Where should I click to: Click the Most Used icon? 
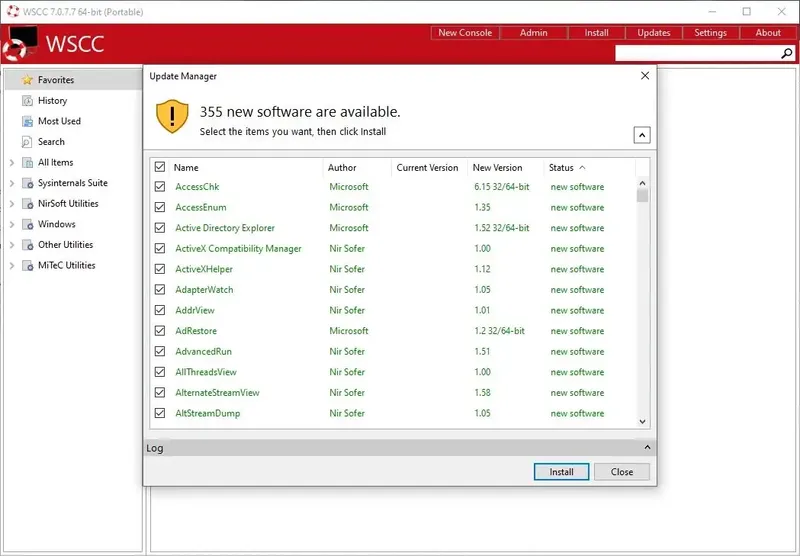[27, 121]
